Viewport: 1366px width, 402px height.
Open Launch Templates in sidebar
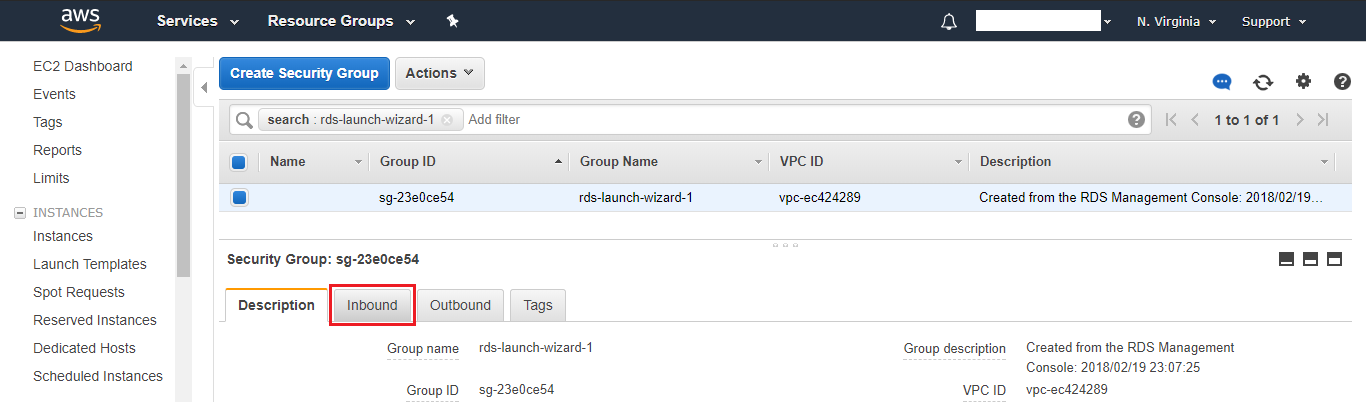pos(90,264)
